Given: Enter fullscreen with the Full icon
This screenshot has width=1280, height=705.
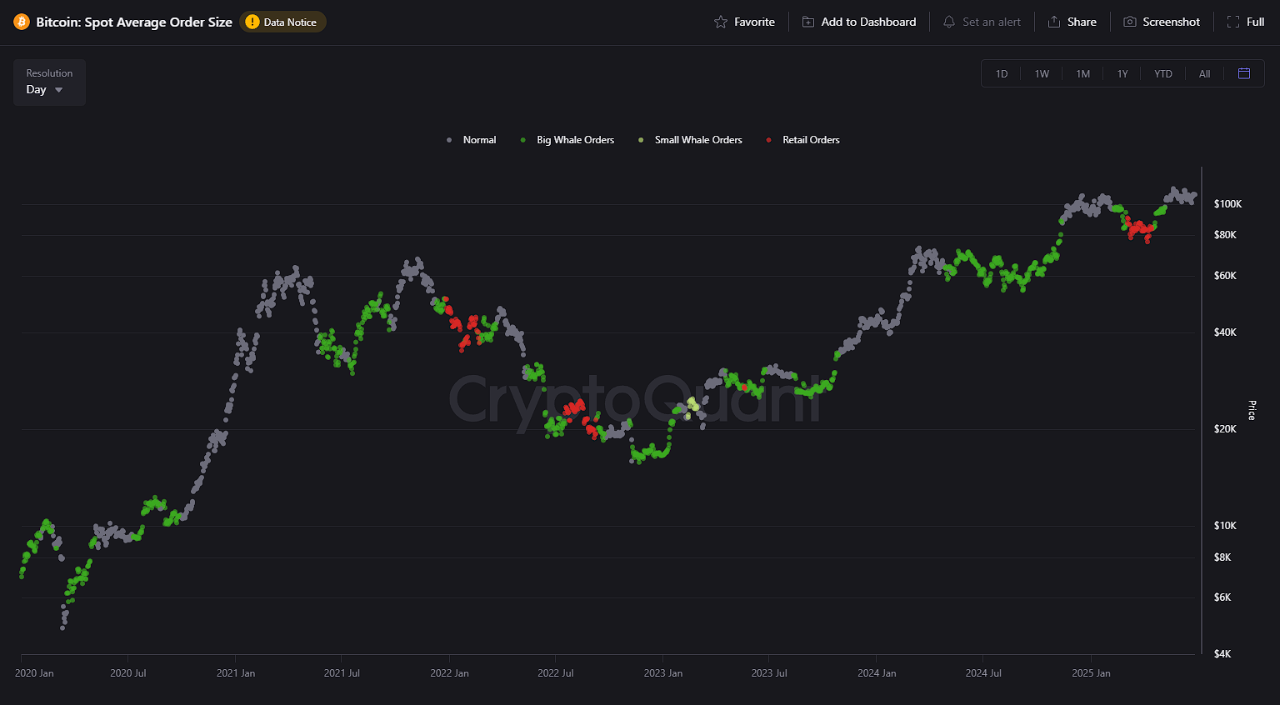Looking at the screenshot, I should point(1232,21).
